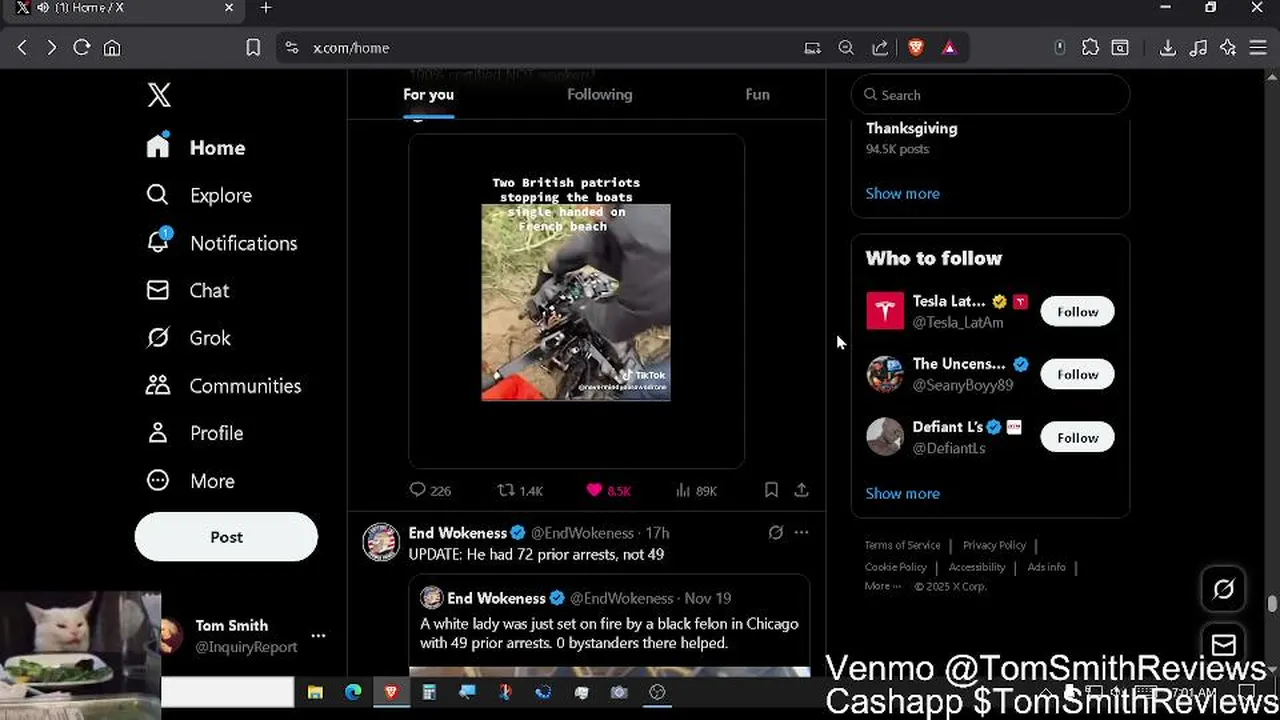Click the X search field
1280x720 pixels.
[990, 95]
